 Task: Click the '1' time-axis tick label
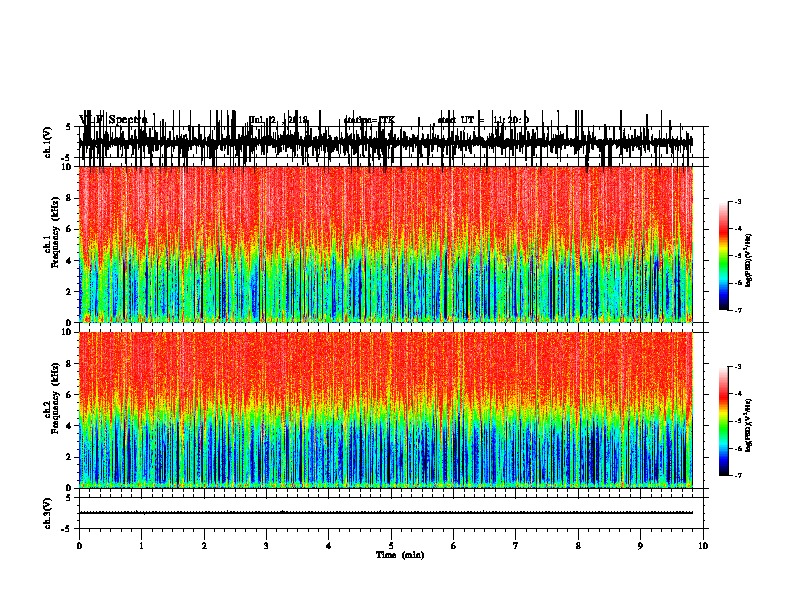click(x=141, y=546)
